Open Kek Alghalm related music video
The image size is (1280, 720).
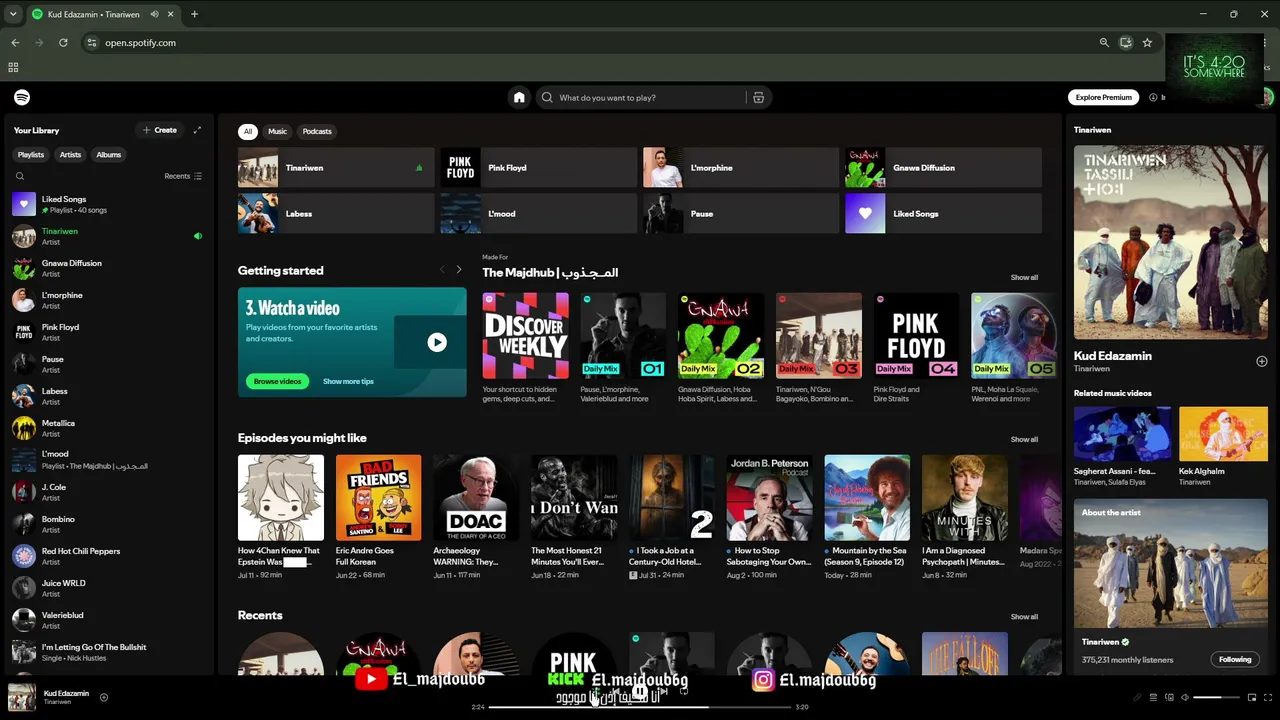pos(1223,447)
